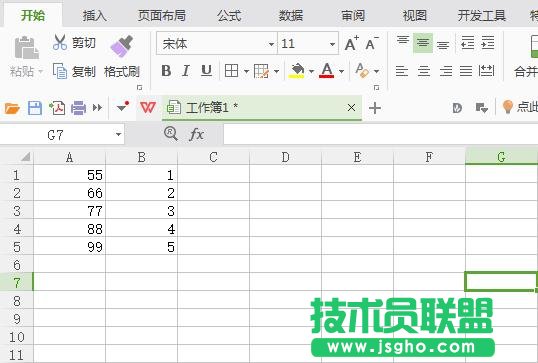Select column C header
This screenshot has width=538, height=363.
tap(213, 157)
